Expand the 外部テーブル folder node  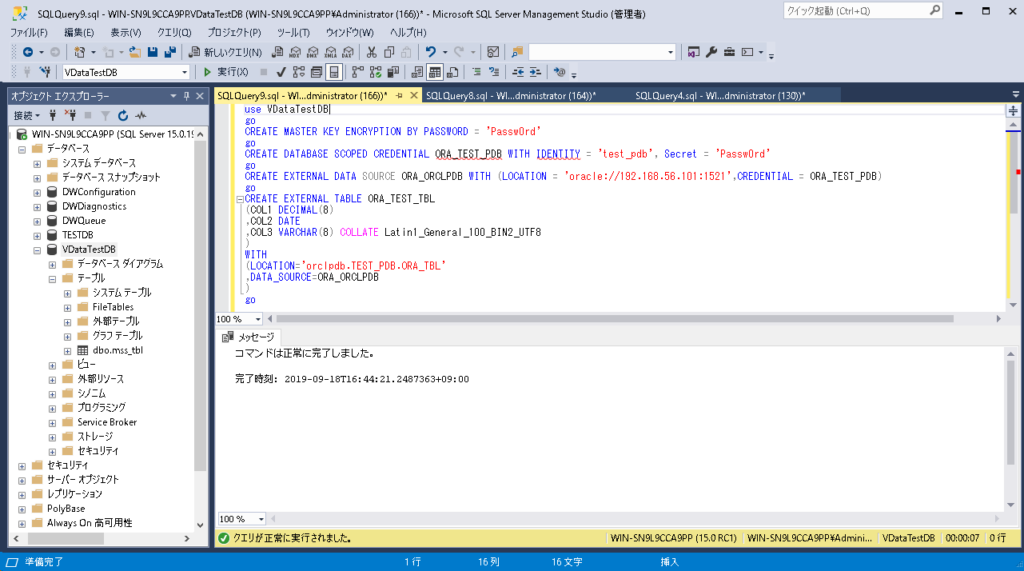click(x=68, y=321)
